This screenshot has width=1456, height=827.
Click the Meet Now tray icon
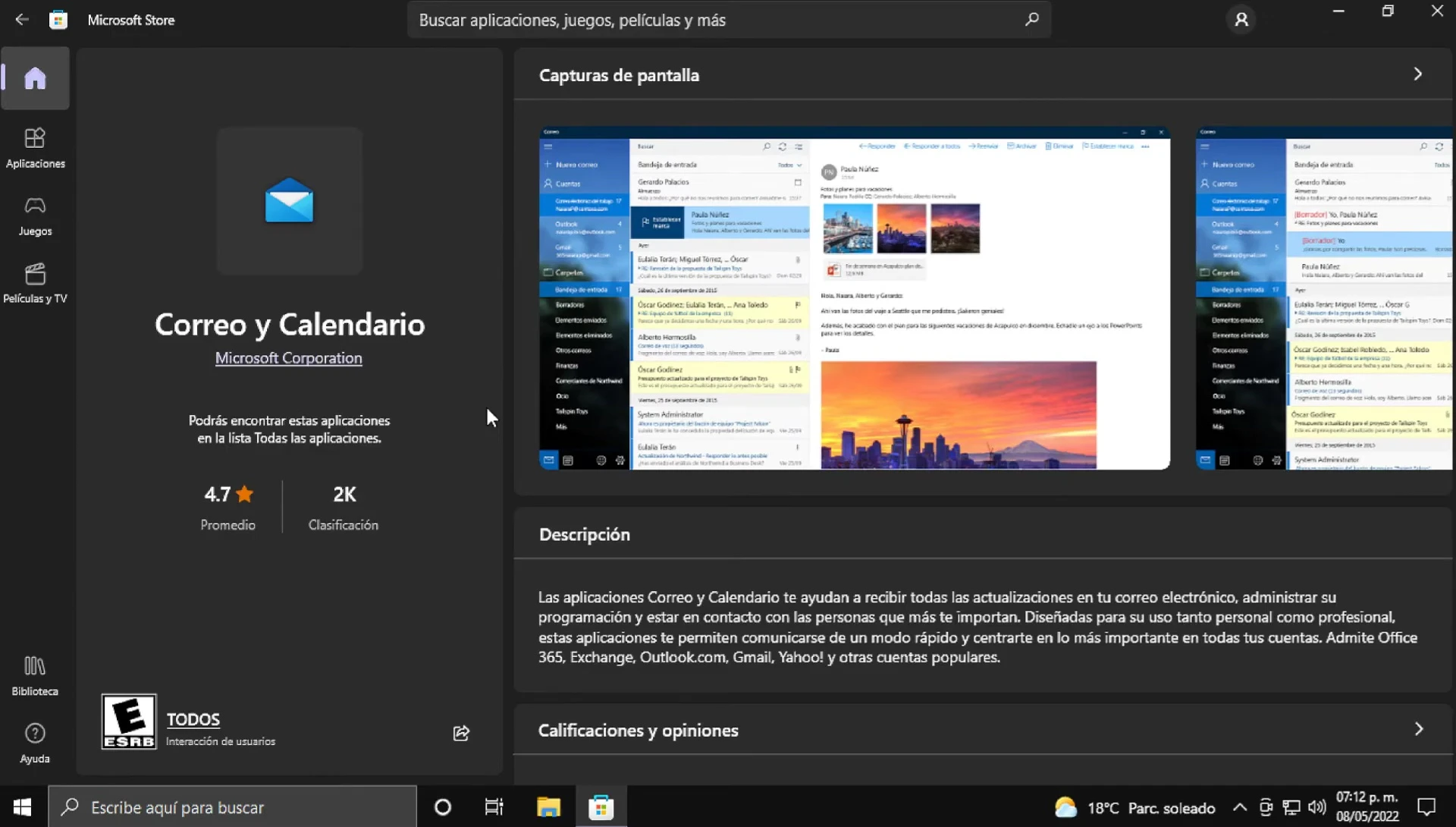click(1266, 807)
